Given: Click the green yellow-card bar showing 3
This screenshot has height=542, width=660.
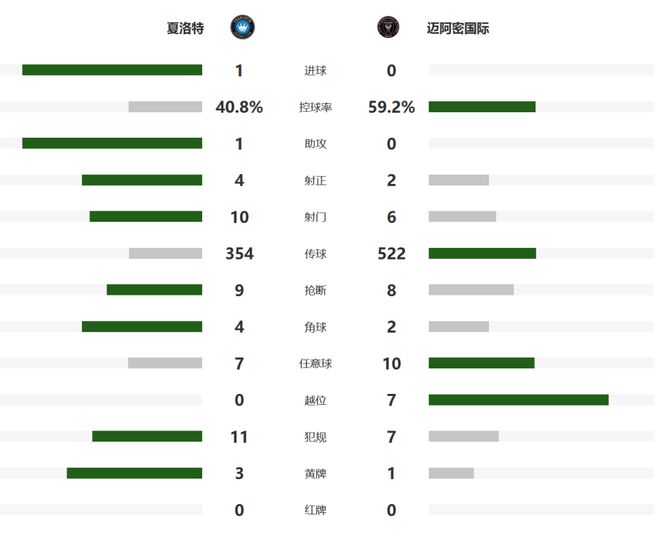Looking at the screenshot, I should 134,473.
